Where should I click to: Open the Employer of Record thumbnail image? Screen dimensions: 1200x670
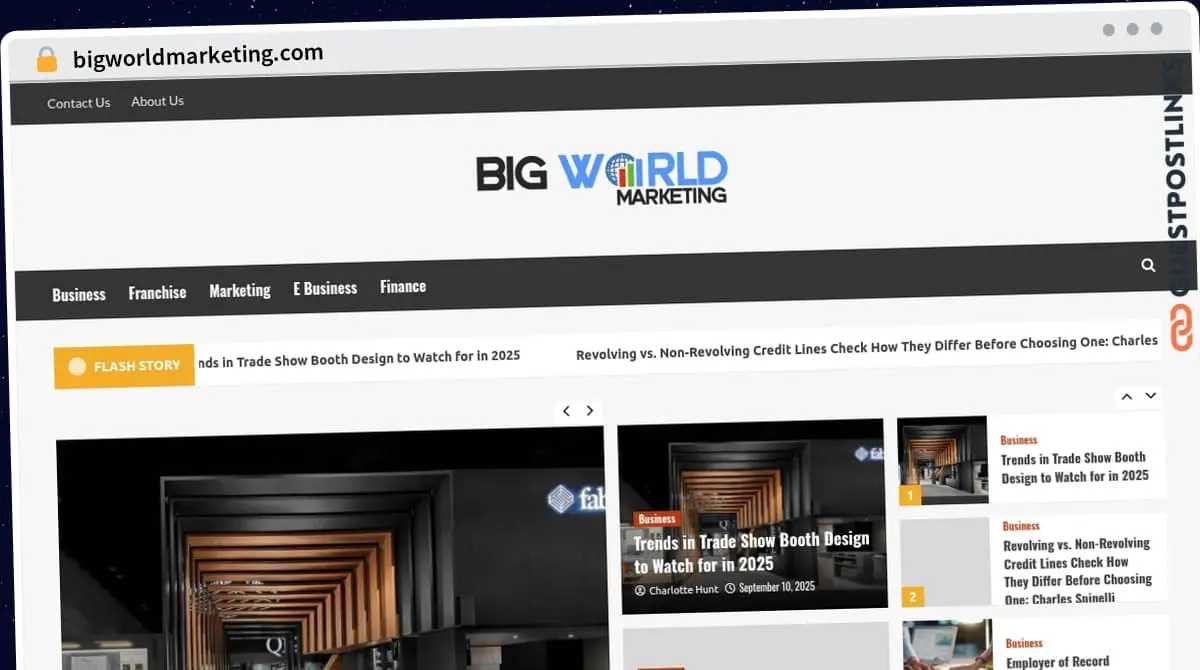(948, 646)
